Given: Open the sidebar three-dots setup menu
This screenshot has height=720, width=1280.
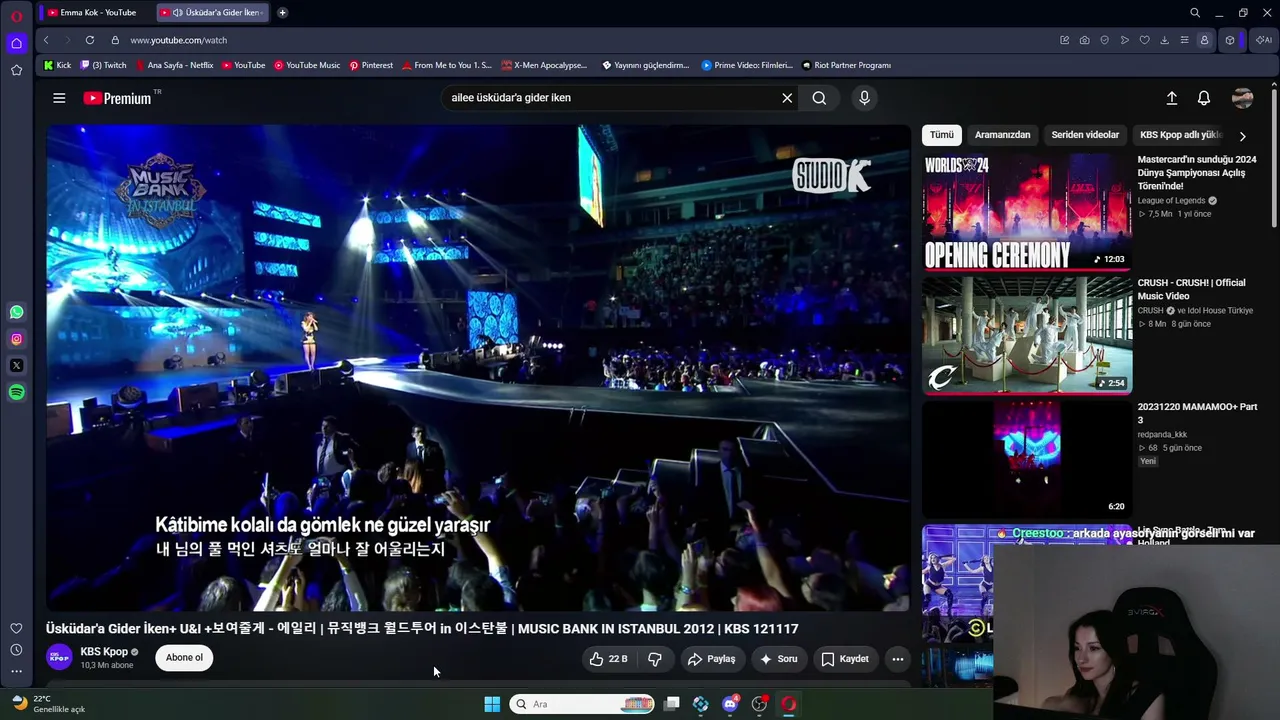Looking at the screenshot, I should 16,671.
